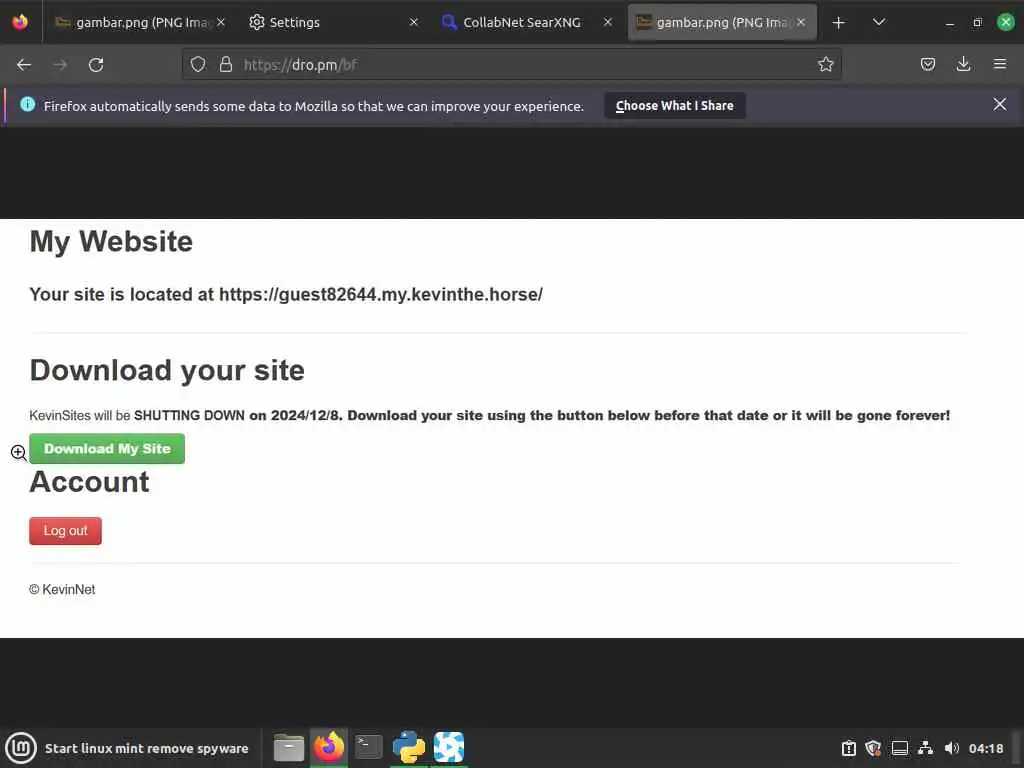Click the Python icon in taskbar
Image resolution: width=1024 pixels, height=768 pixels.
(x=409, y=747)
